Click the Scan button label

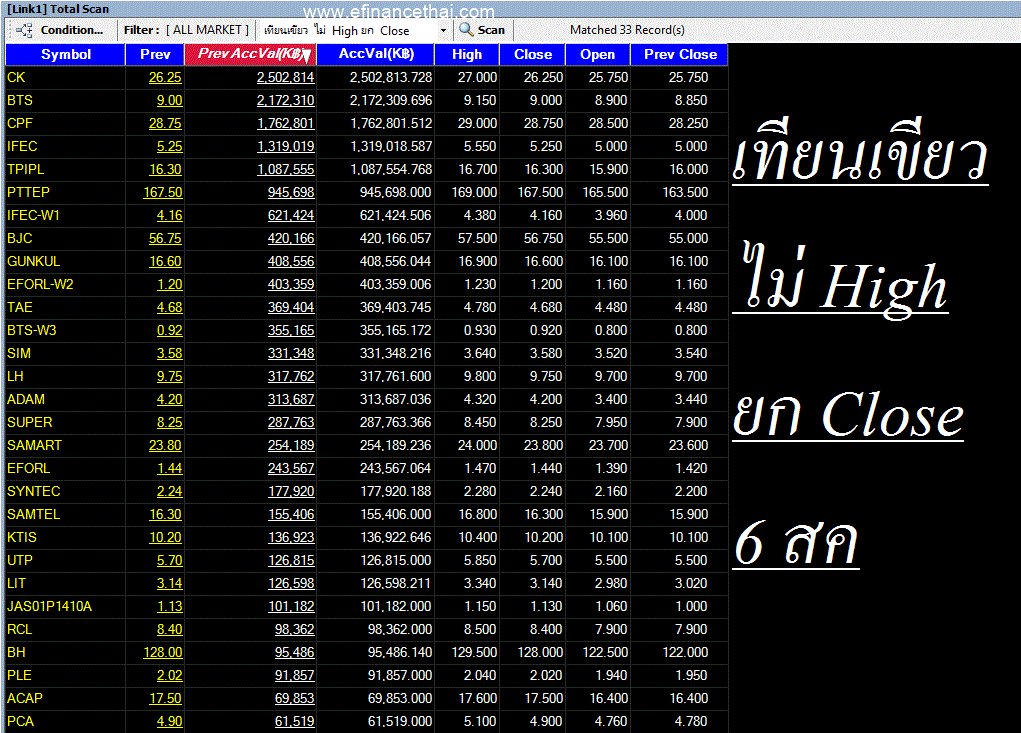click(491, 30)
